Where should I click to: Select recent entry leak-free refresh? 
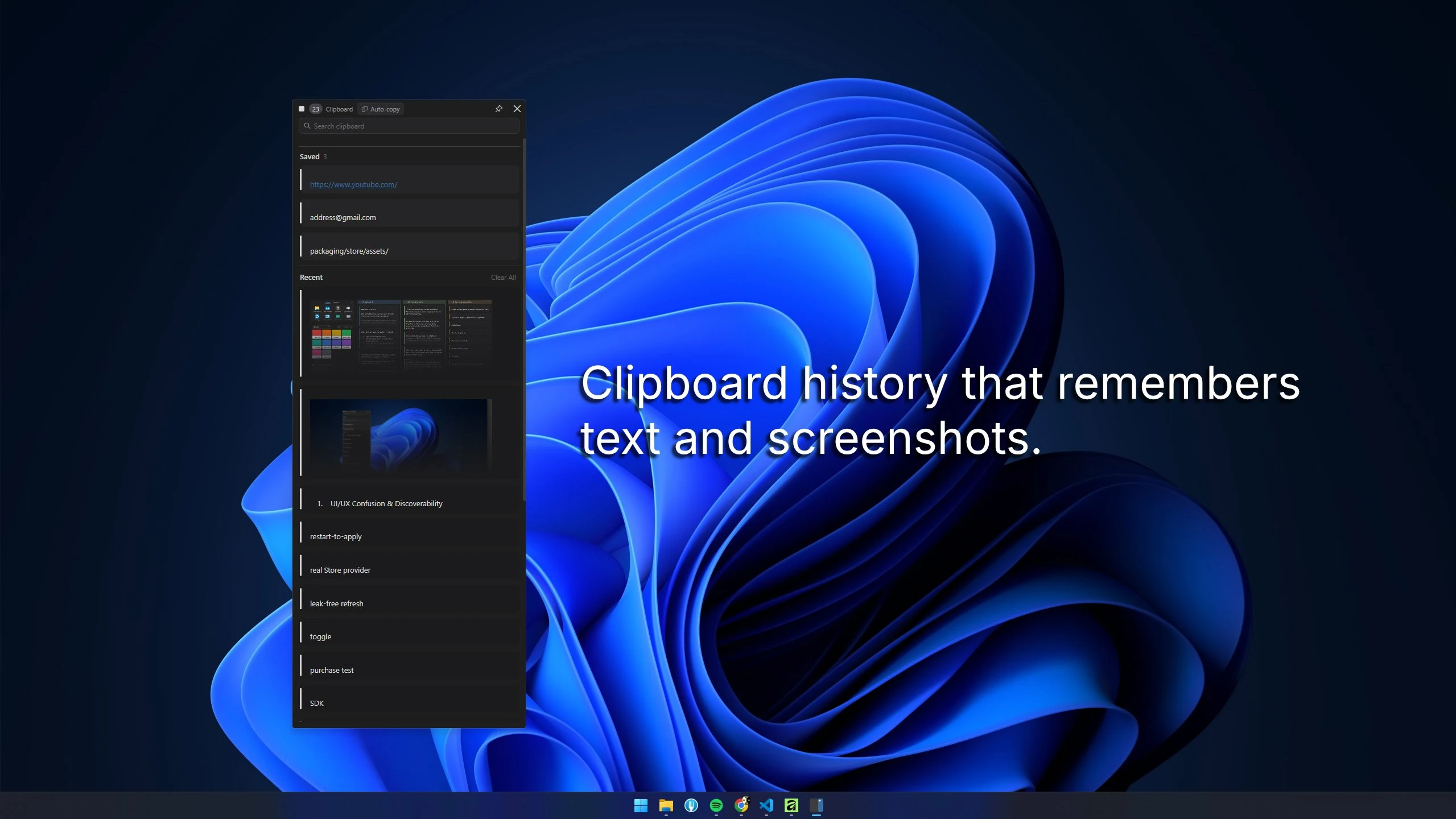coord(409,600)
